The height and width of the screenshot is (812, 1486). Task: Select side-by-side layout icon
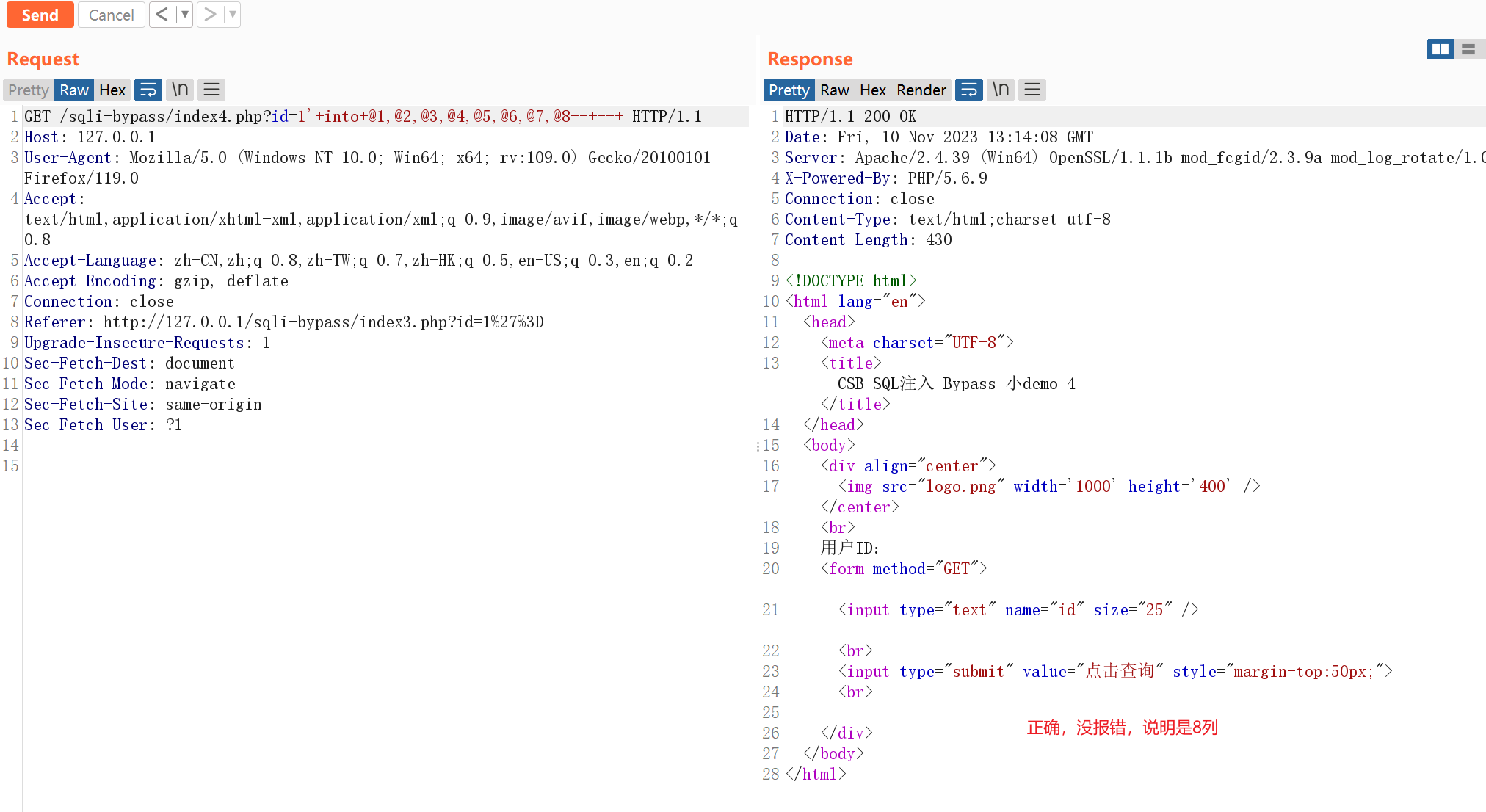[x=1440, y=49]
